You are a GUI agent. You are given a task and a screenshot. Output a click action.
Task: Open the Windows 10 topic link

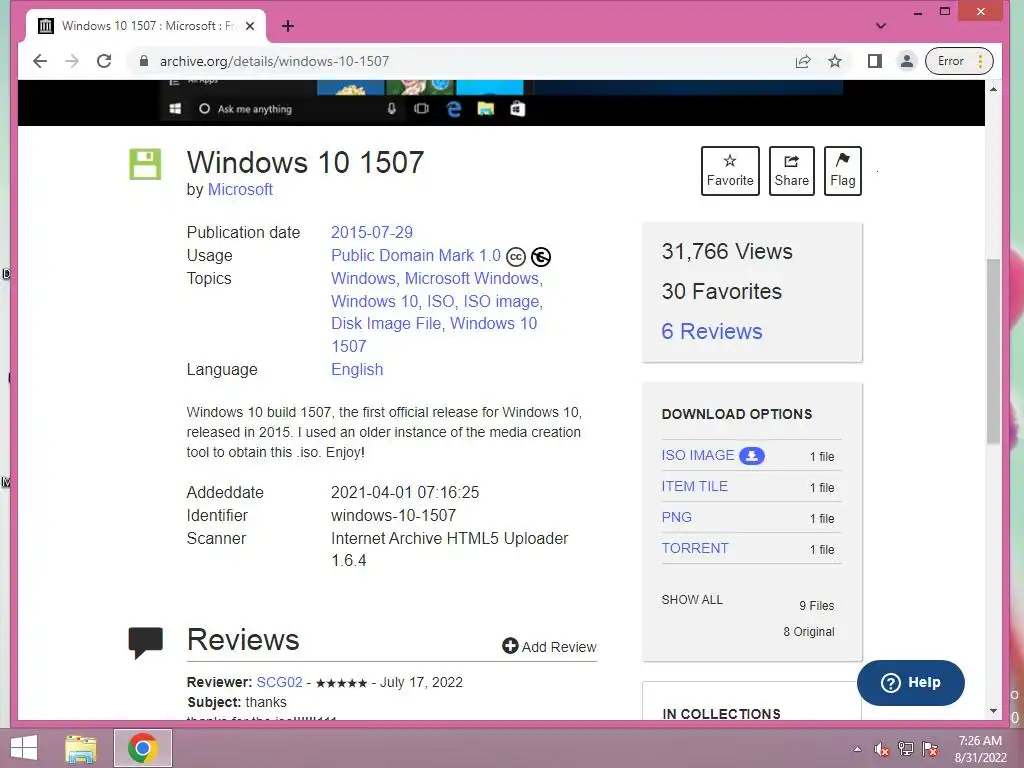pyautogui.click(x=374, y=301)
